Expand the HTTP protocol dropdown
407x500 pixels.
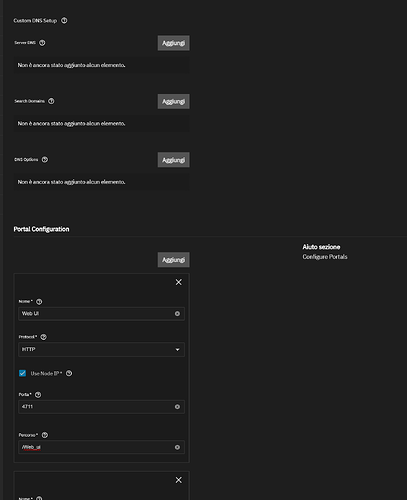point(101,349)
